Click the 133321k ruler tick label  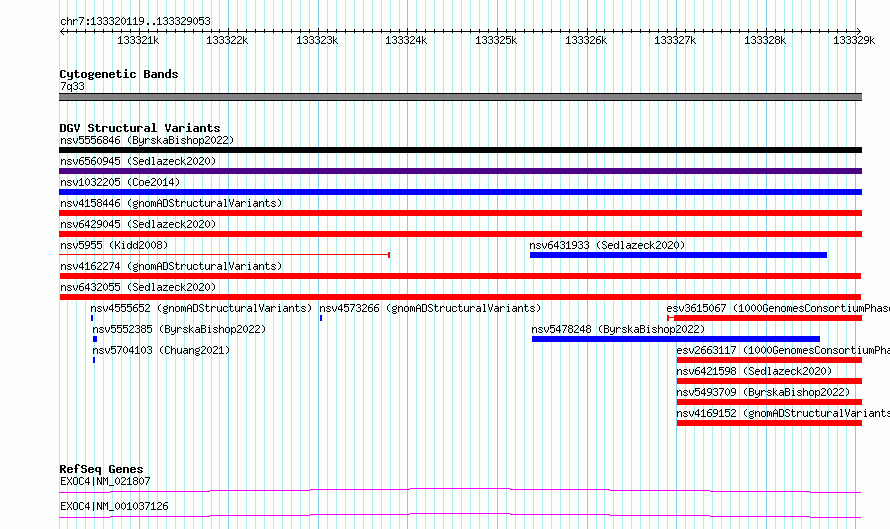(138, 40)
